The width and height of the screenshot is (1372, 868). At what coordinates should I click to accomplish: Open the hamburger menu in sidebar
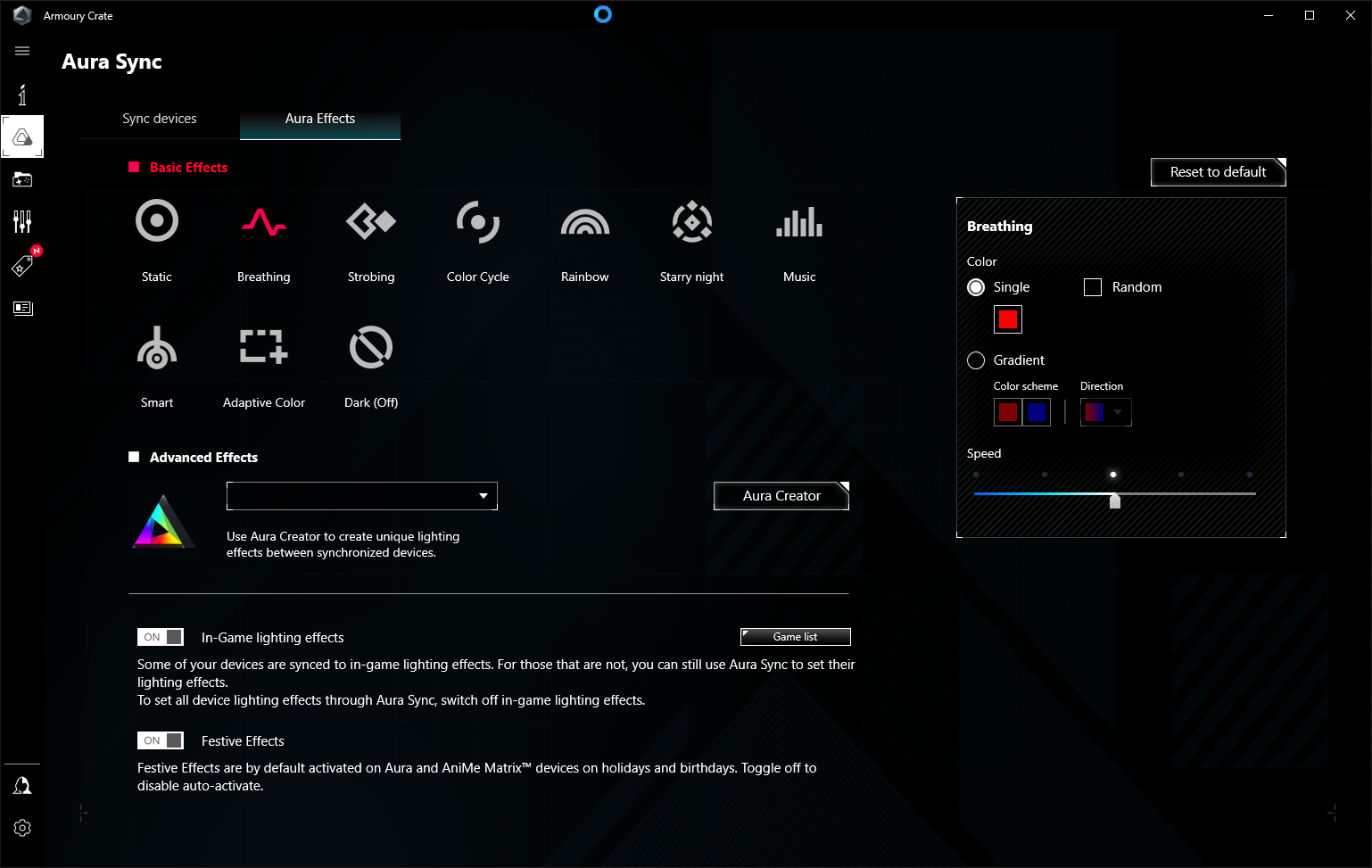coord(22,51)
